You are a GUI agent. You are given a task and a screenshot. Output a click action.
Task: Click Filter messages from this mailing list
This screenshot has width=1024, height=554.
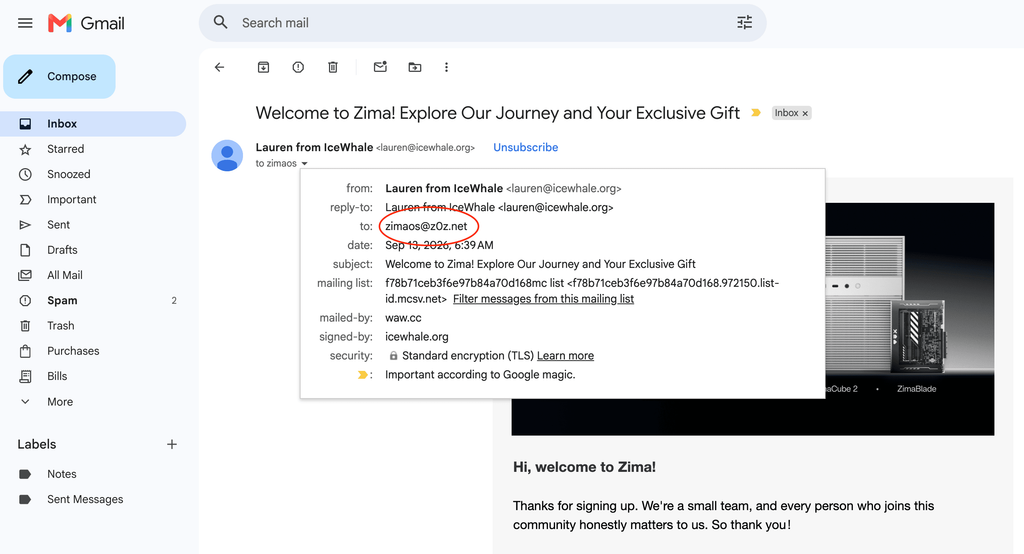[x=543, y=299]
